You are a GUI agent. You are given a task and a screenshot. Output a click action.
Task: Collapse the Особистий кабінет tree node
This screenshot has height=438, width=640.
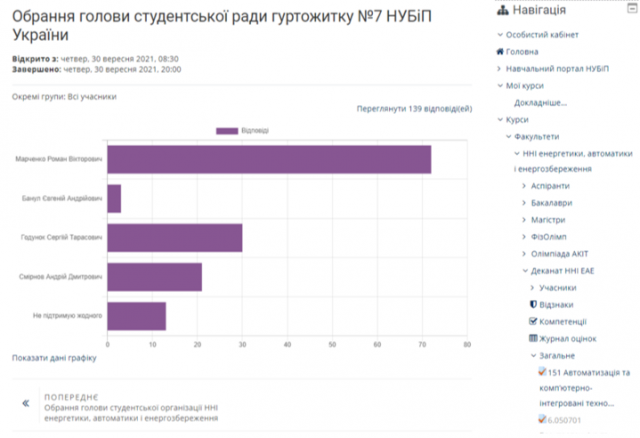pyautogui.click(x=500, y=35)
